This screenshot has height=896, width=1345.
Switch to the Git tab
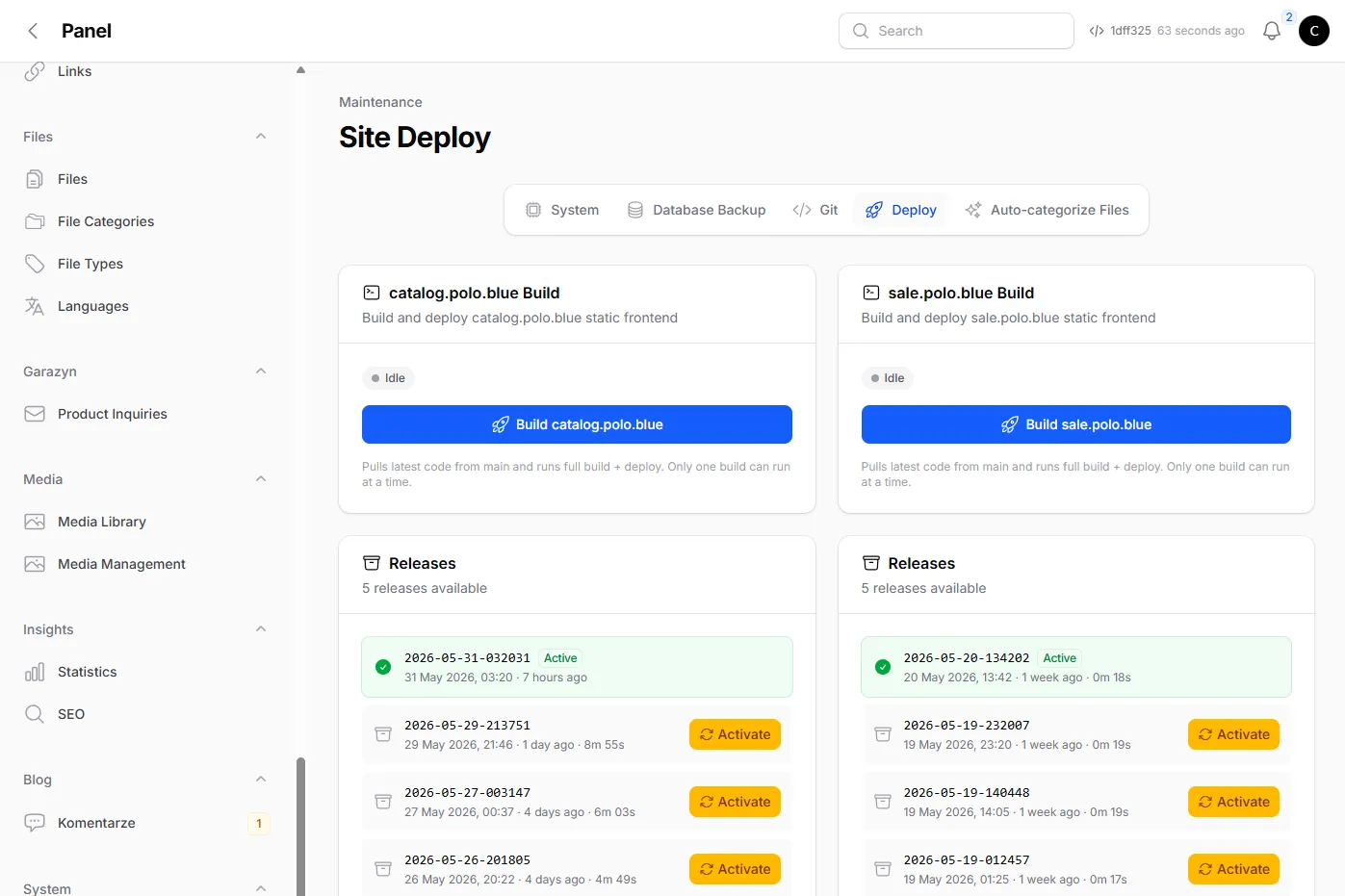[x=815, y=210]
